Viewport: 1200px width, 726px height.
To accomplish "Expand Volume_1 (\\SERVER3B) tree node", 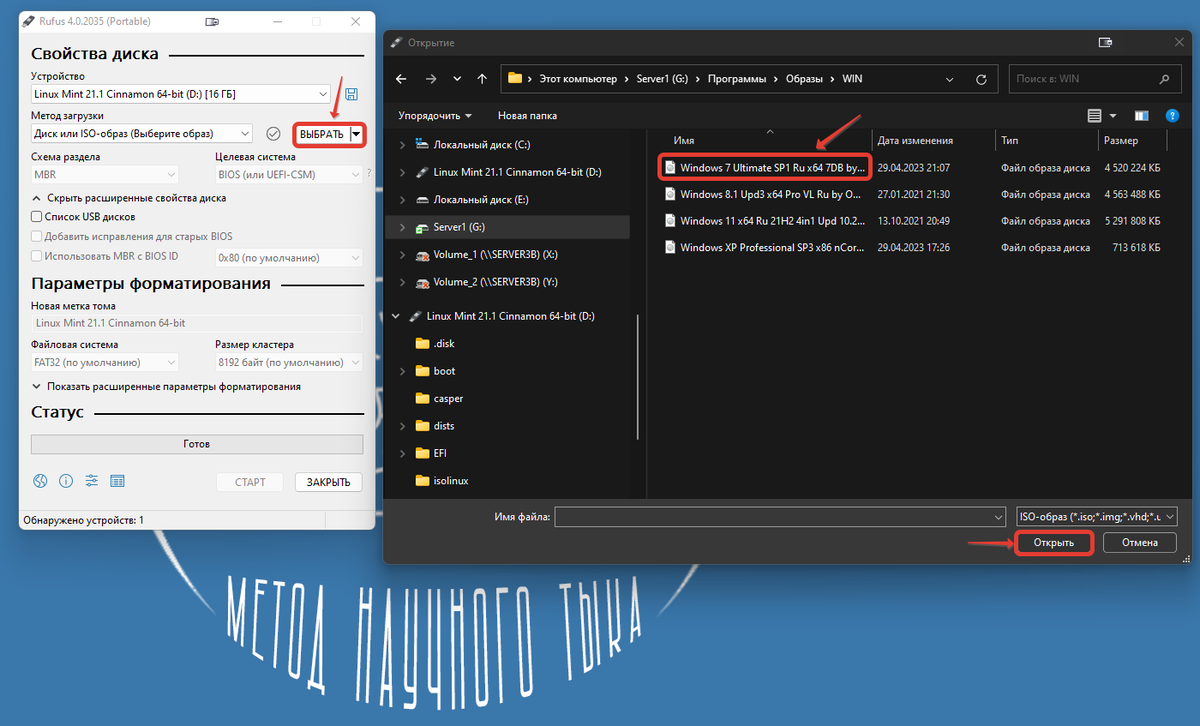I will tap(402, 255).
